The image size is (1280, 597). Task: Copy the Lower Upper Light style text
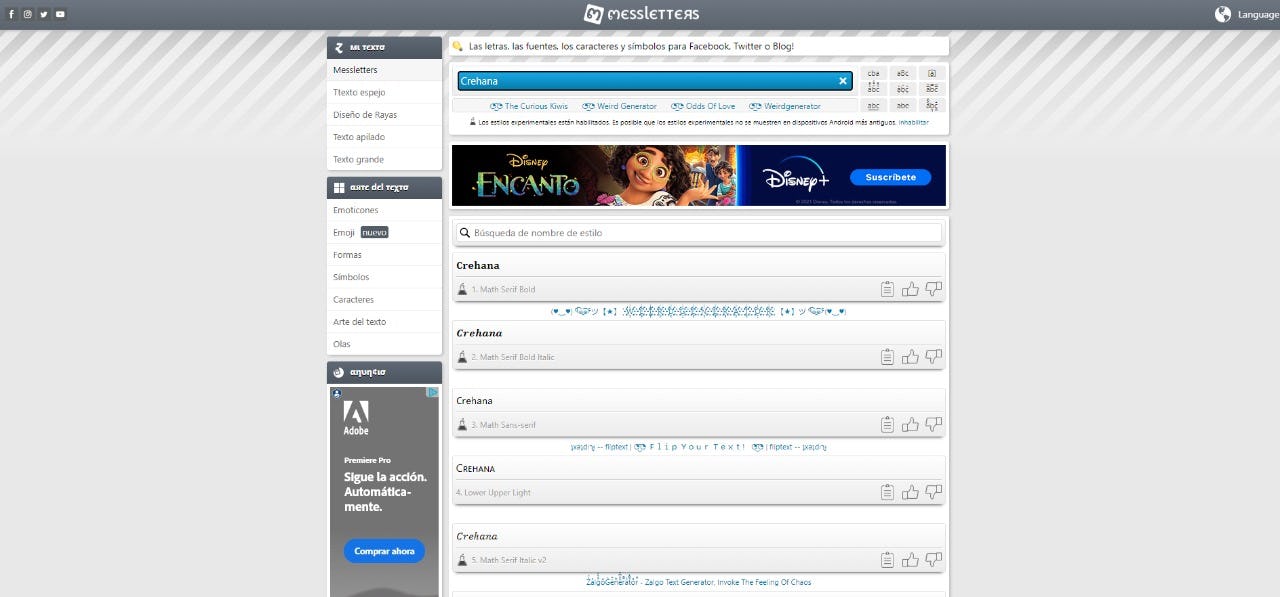(887, 492)
